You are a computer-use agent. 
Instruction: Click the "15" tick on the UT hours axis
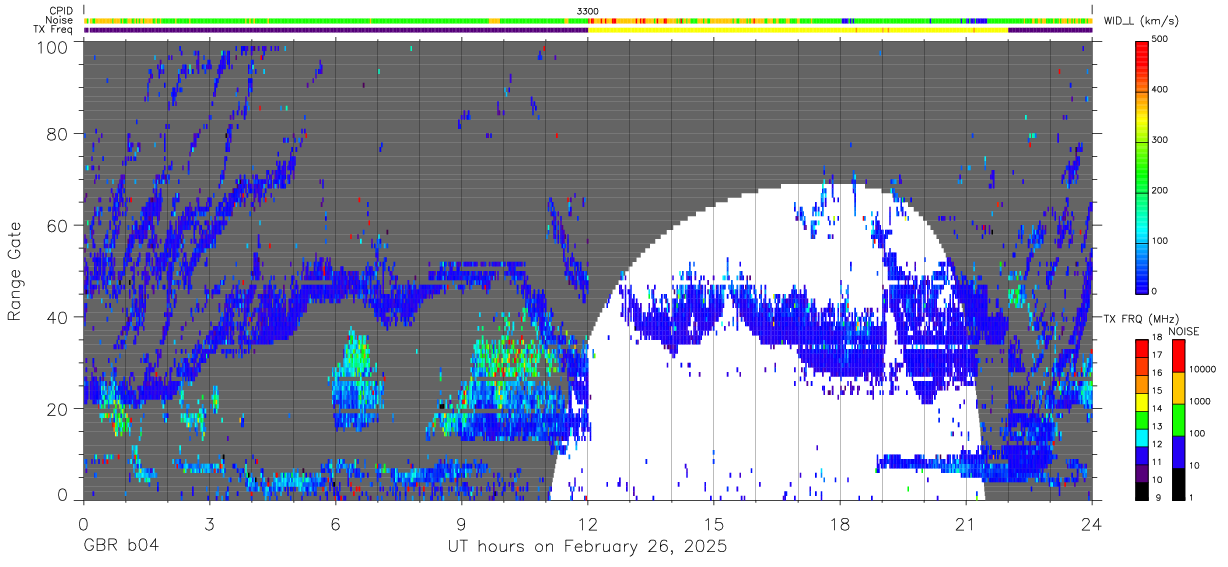[x=713, y=523]
